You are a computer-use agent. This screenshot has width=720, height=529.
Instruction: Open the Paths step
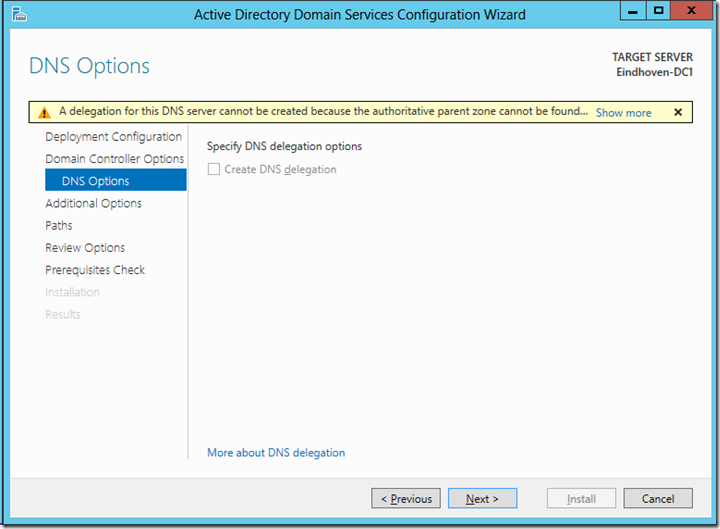point(59,225)
